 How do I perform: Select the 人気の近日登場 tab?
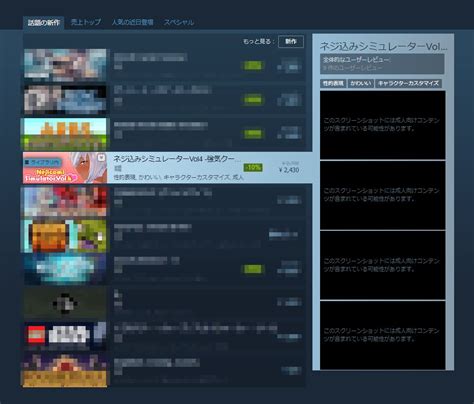tap(133, 22)
